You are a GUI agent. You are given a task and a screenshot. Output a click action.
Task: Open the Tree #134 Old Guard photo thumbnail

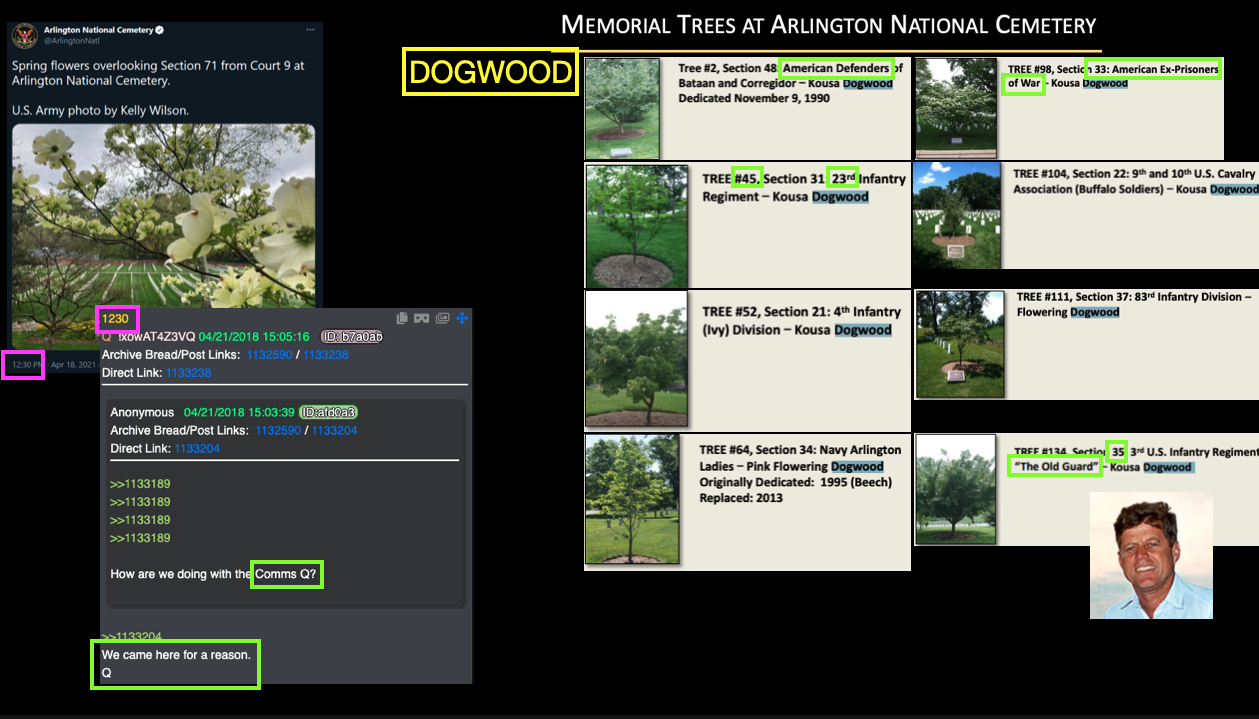click(x=955, y=490)
